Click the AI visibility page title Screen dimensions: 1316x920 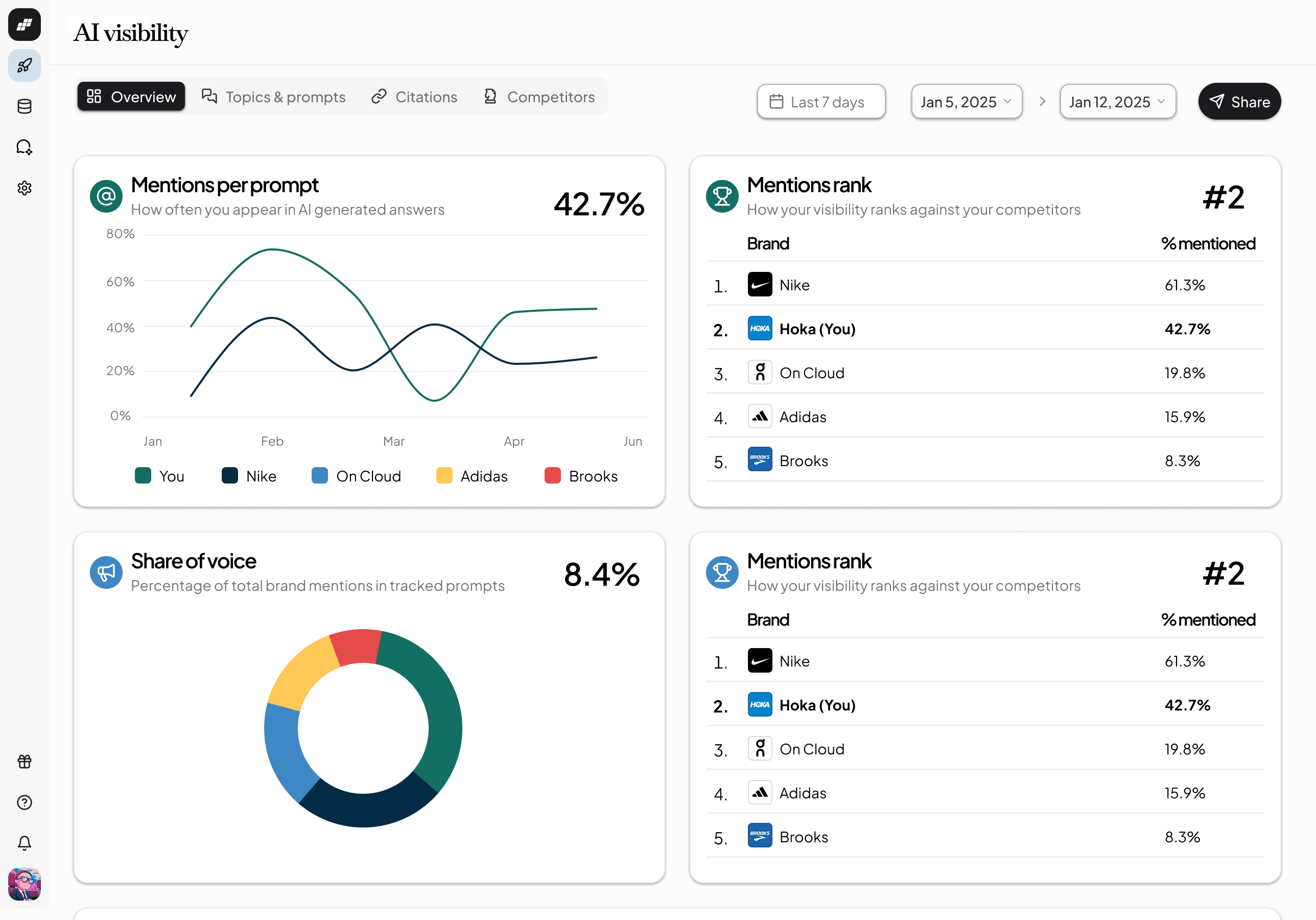click(131, 33)
